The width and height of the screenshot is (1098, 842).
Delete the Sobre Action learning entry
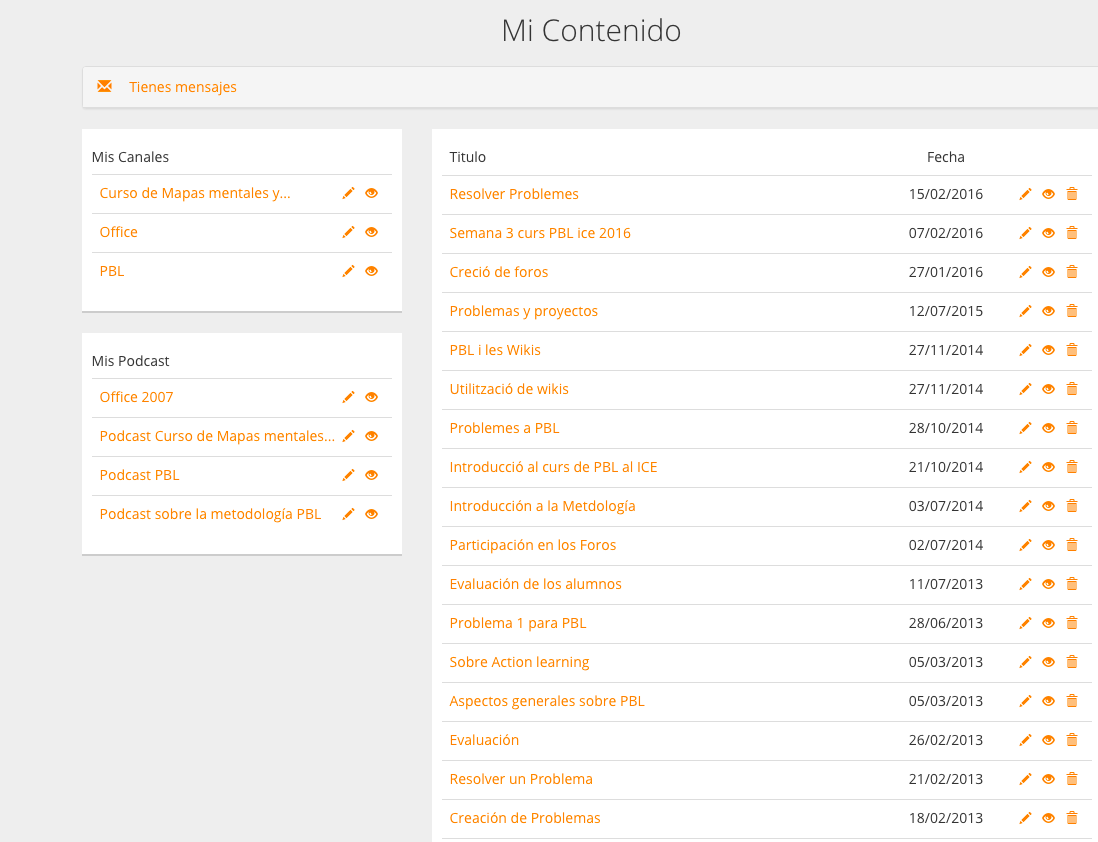1072,663
